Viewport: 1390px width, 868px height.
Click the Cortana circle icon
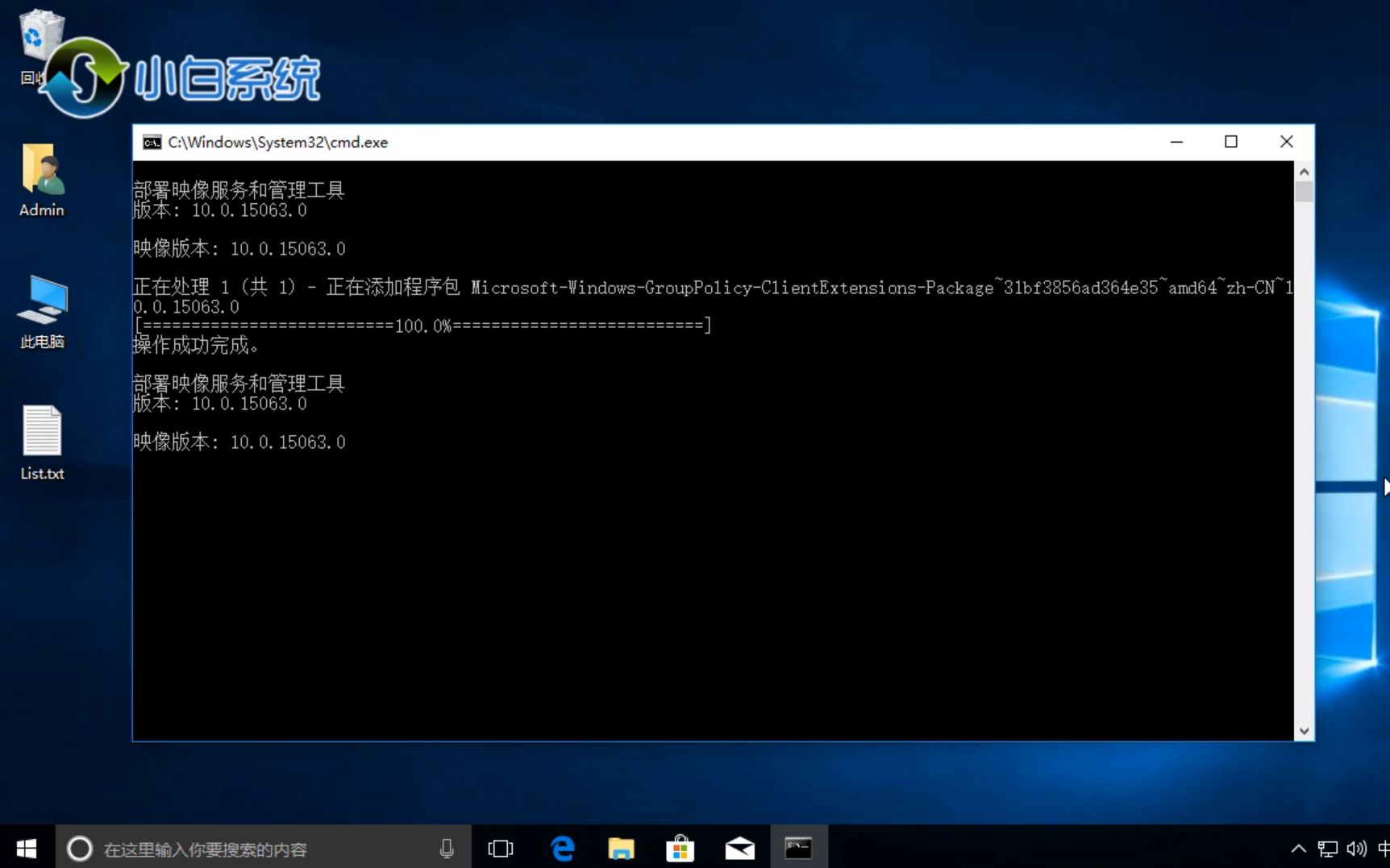(79, 849)
